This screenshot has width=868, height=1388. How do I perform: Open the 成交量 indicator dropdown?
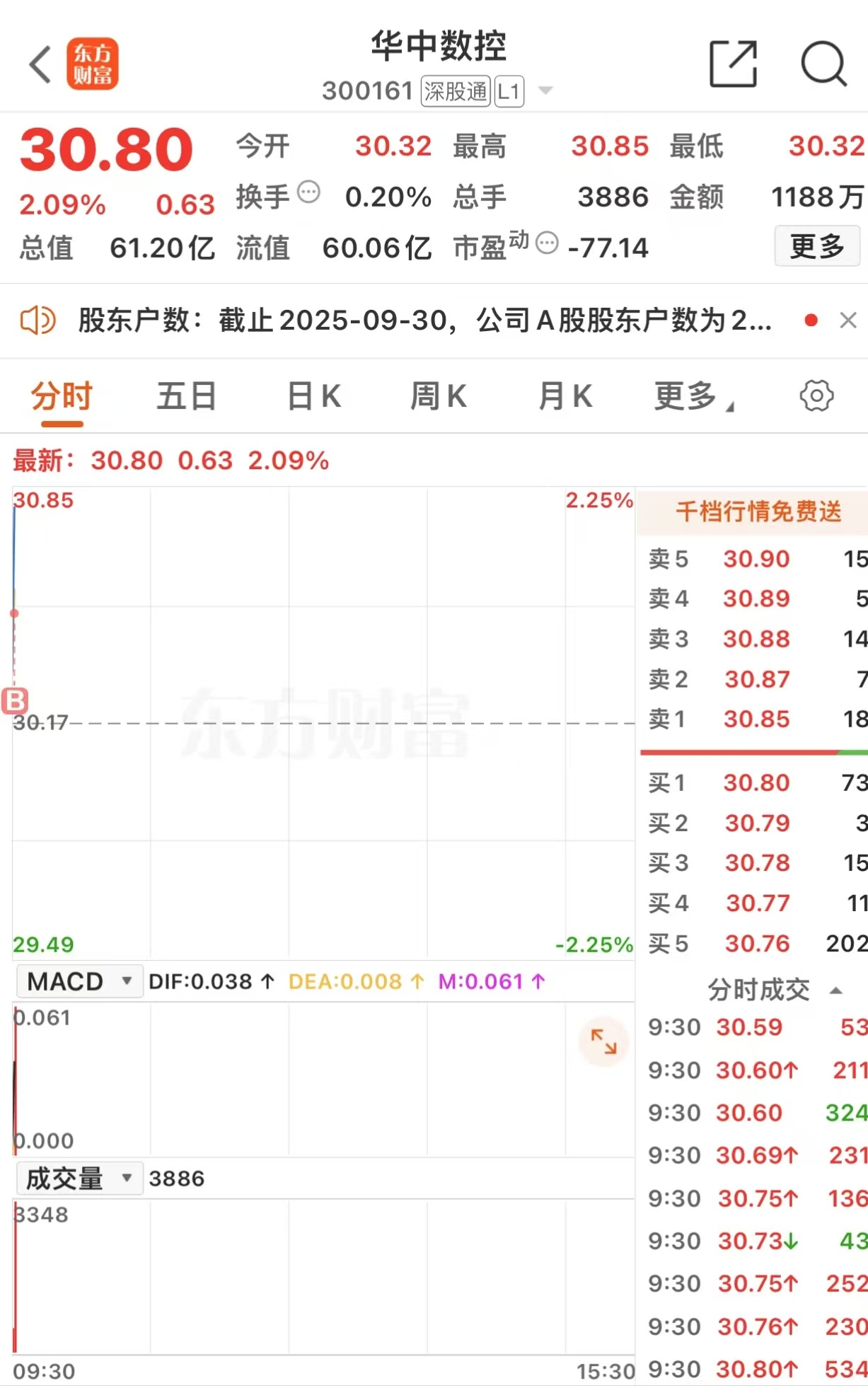point(79,1179)
